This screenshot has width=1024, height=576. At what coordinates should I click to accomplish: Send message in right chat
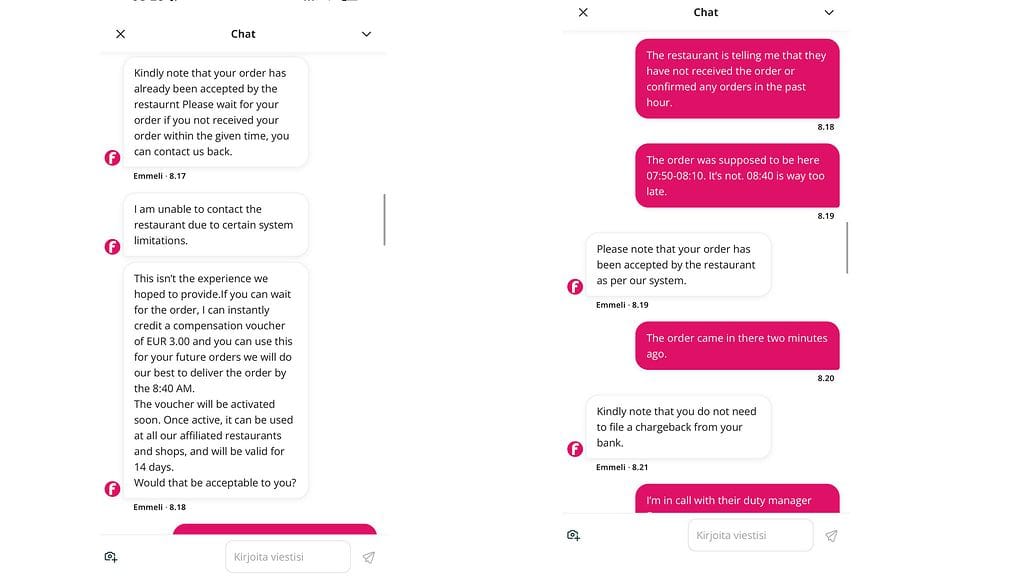click(831, 536)
